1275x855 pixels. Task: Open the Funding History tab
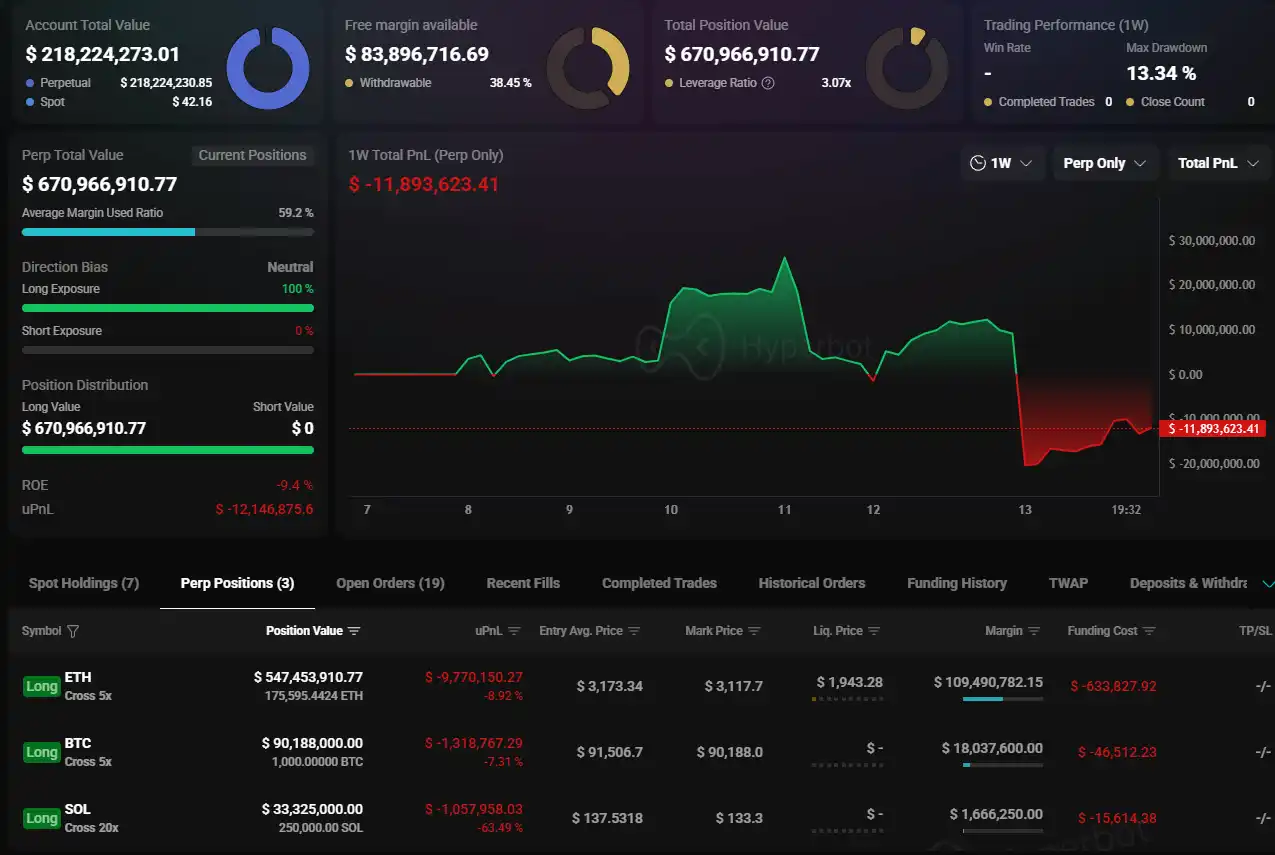coord(956,583)
